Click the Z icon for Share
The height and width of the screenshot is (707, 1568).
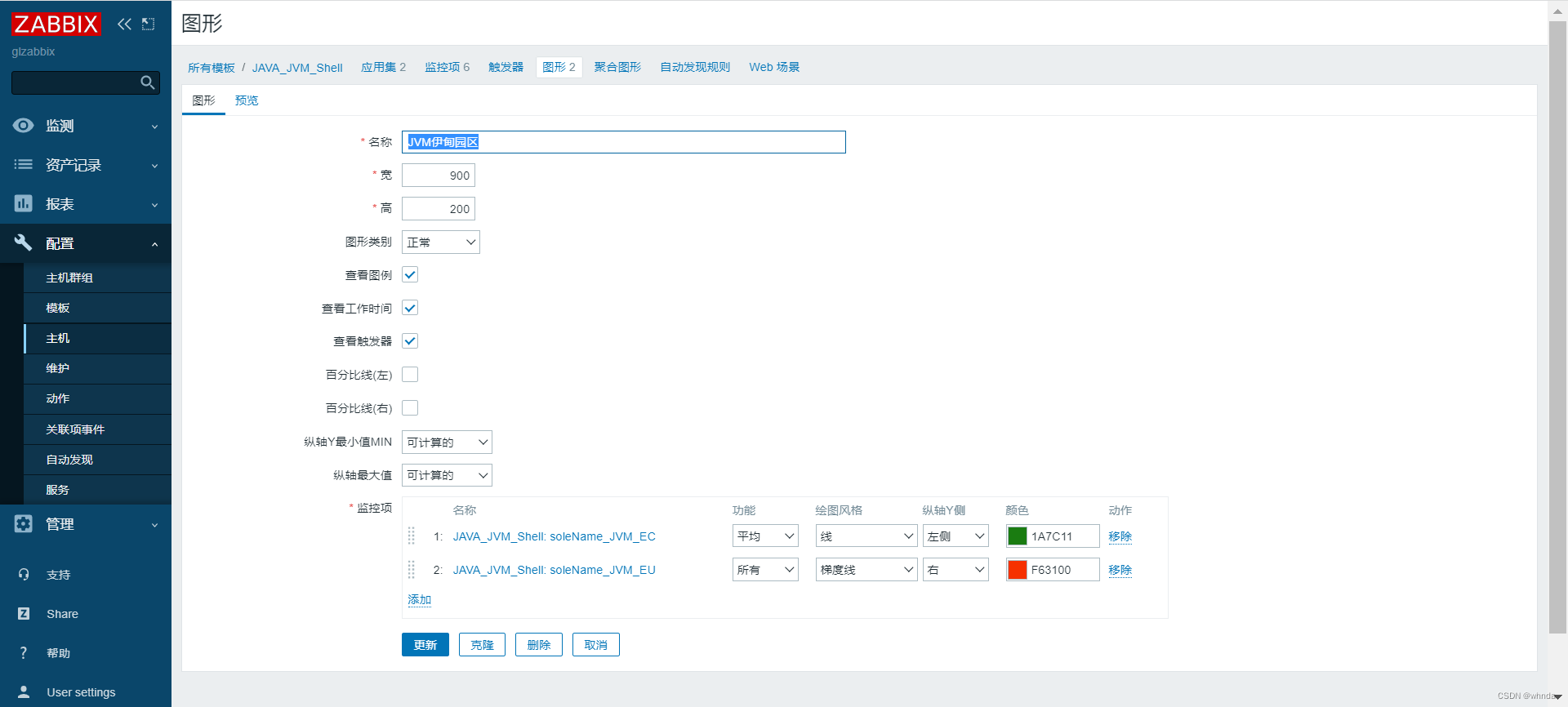(24, 614)
